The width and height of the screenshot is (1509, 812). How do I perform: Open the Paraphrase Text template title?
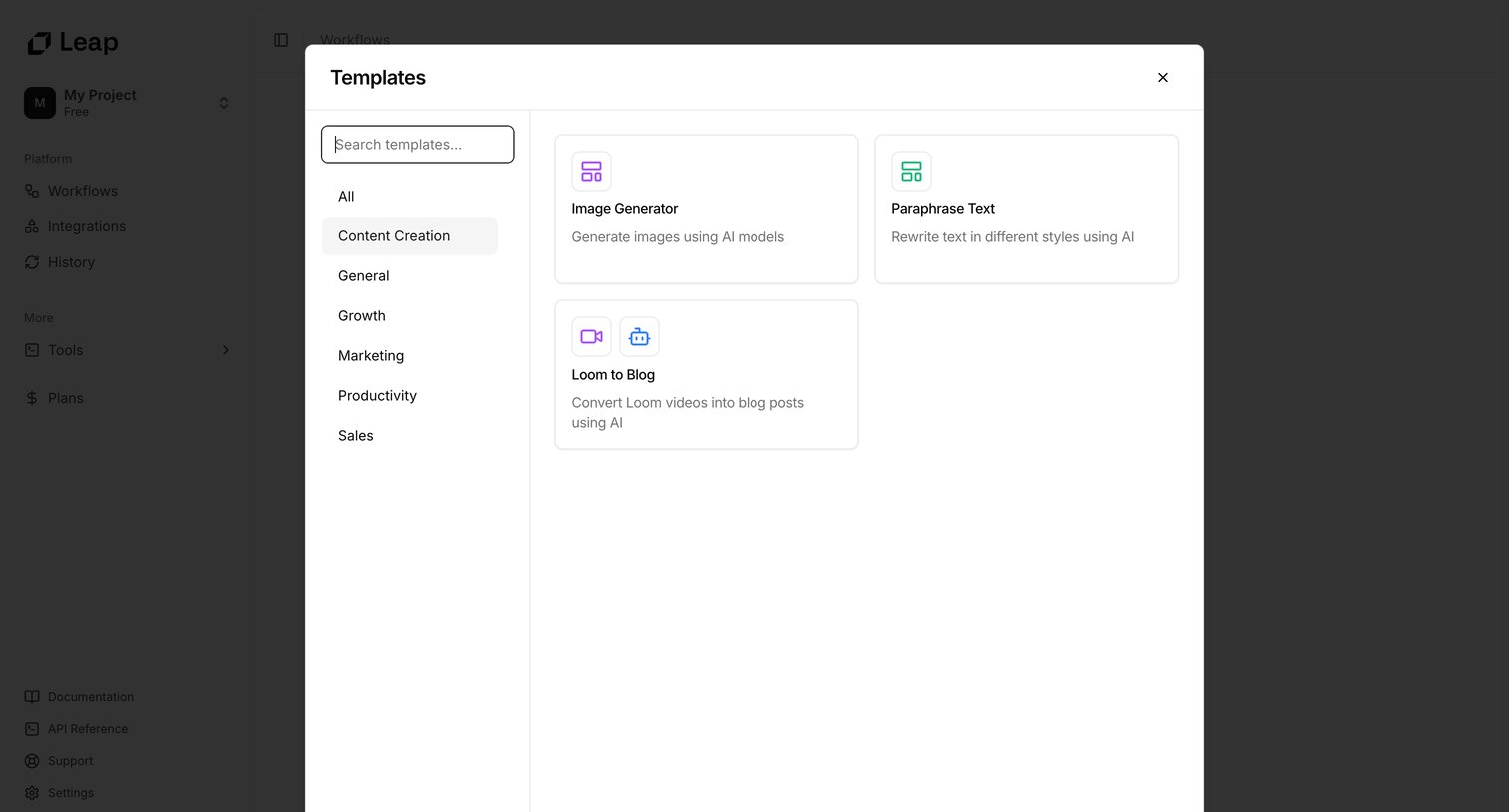pos(943,209)
